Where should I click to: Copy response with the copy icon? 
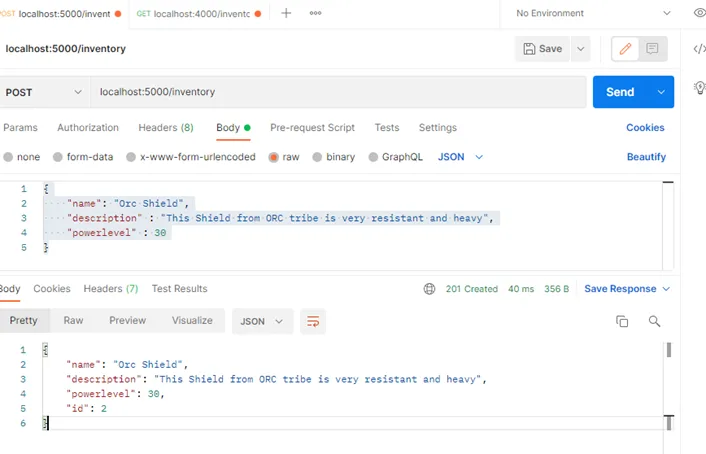coord(622,321)
